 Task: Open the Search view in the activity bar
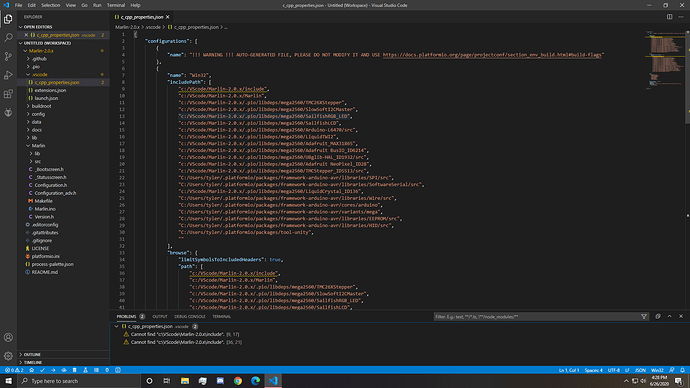pos(8,37)
